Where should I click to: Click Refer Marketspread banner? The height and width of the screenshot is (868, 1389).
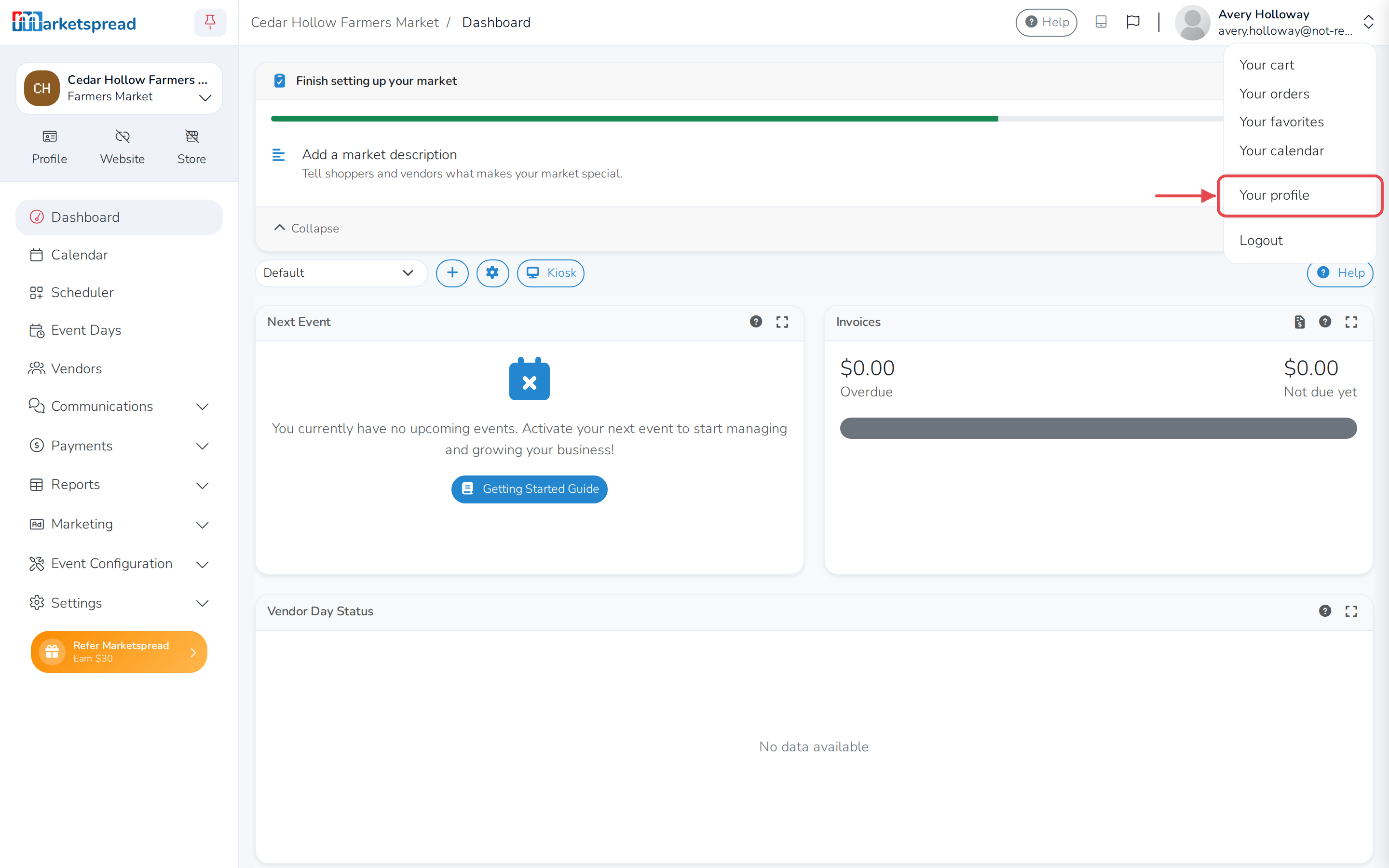pyautogui.click(x=119, y=651)
